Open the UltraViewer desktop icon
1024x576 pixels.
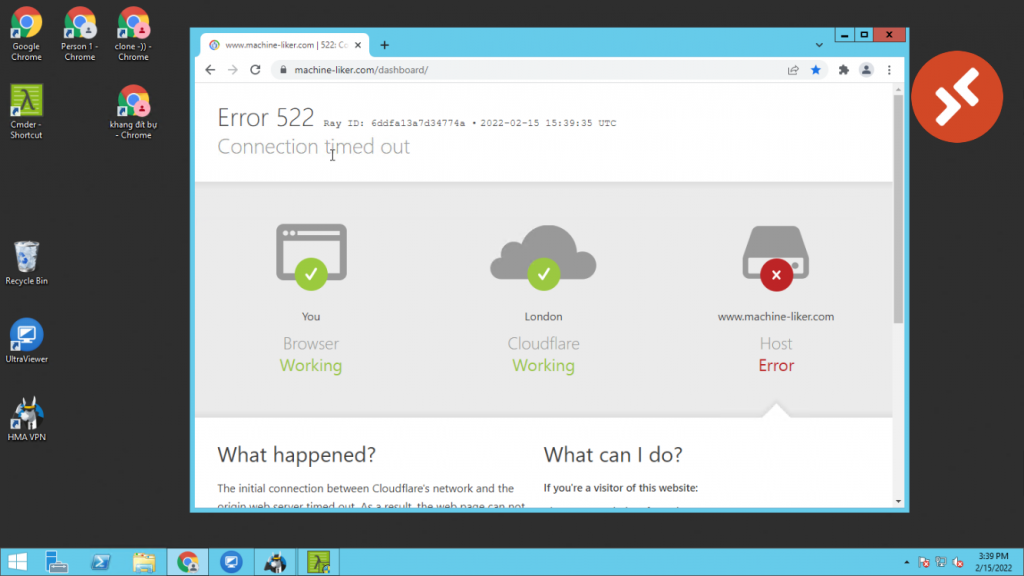(x=26, y=340)
